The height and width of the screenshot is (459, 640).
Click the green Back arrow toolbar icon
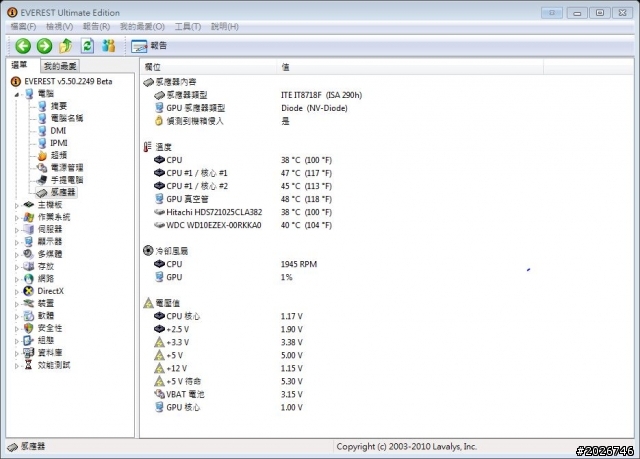point(23,46)
